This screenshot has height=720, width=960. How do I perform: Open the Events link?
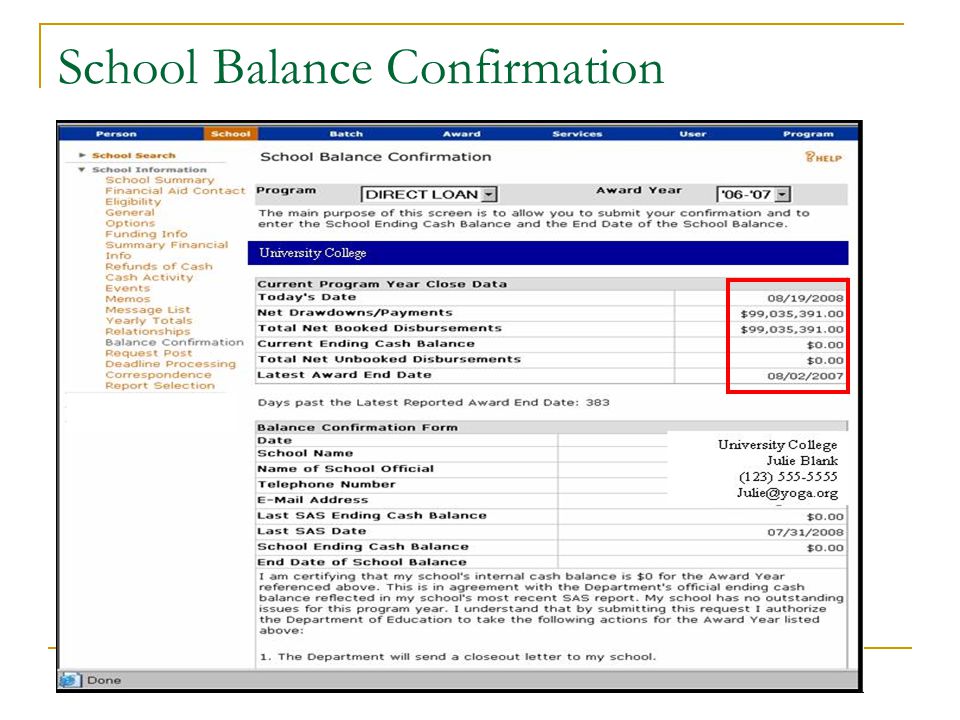127,288
